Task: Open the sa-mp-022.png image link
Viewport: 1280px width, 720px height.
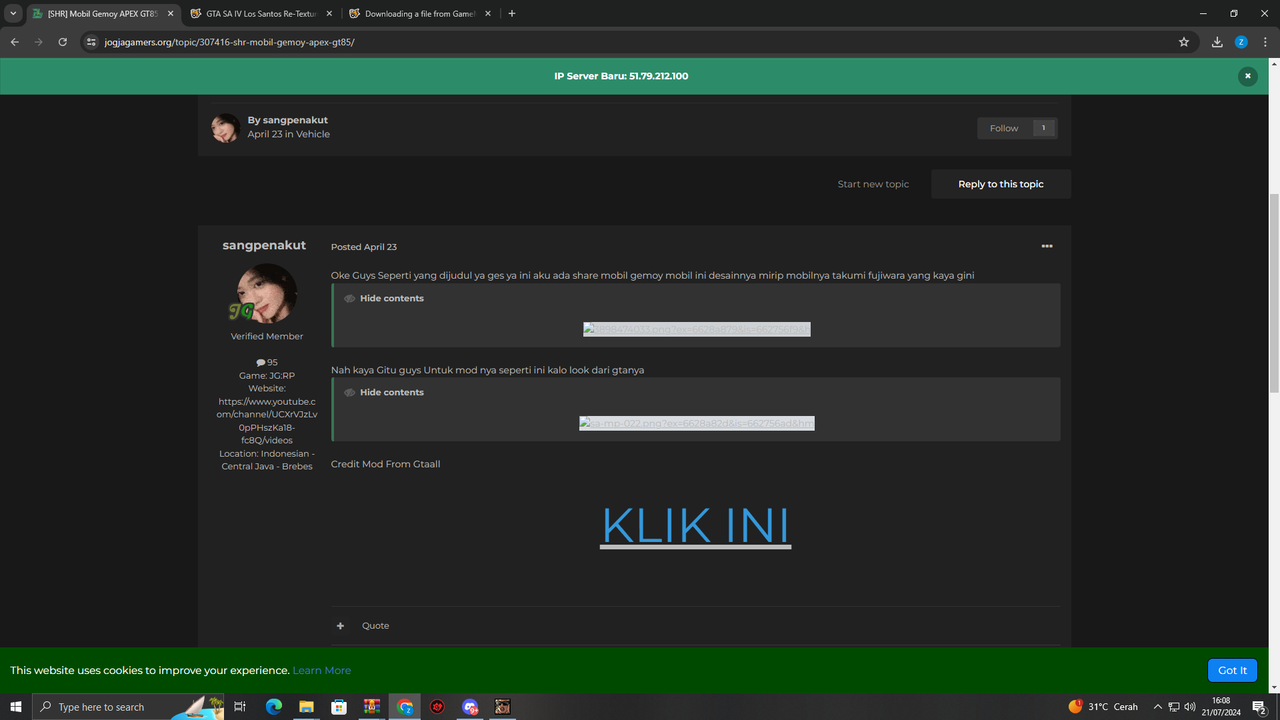Action: [x=697, y=423]
